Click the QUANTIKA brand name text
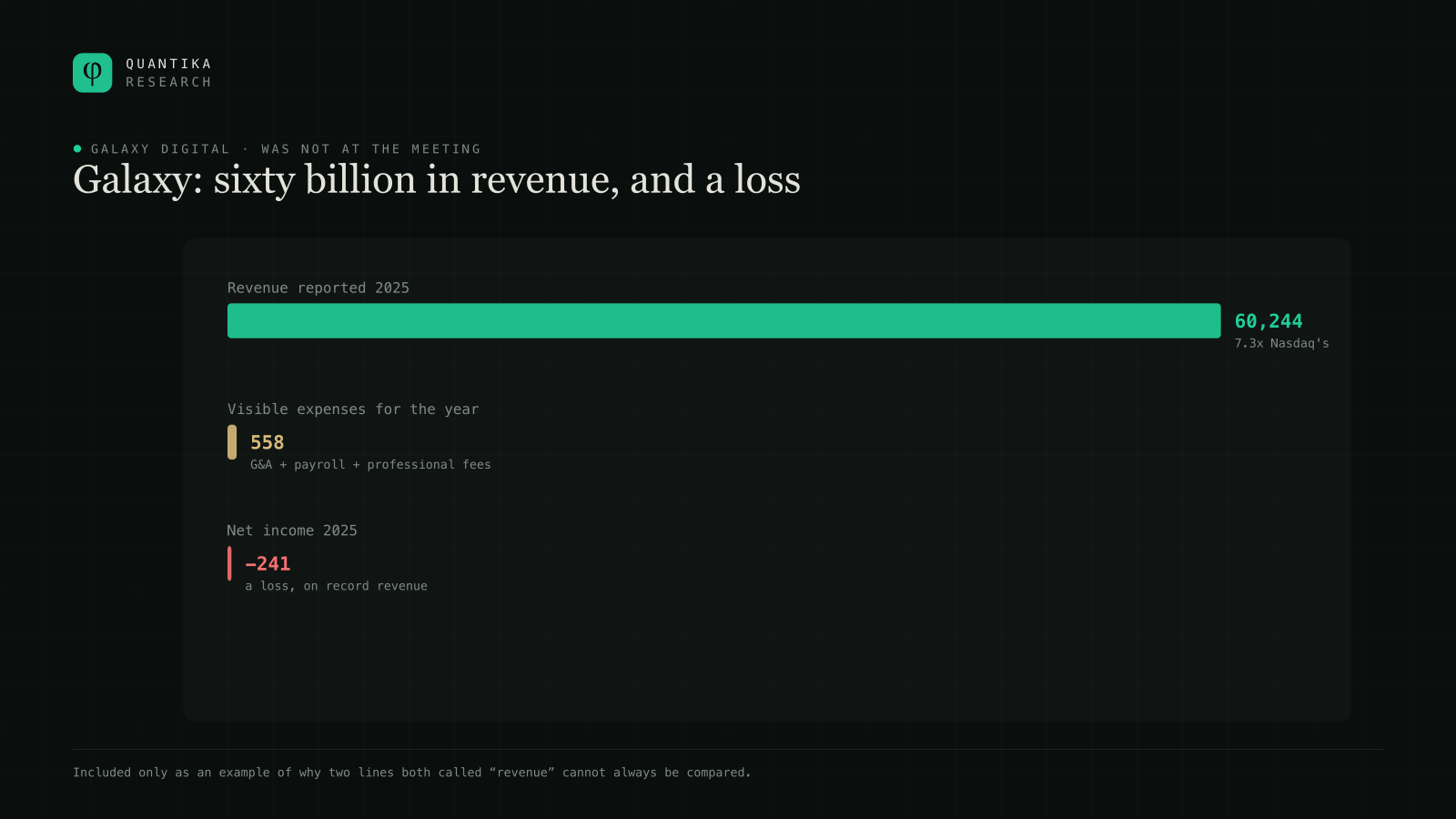The image size is (1456, 819). [169, 64]
